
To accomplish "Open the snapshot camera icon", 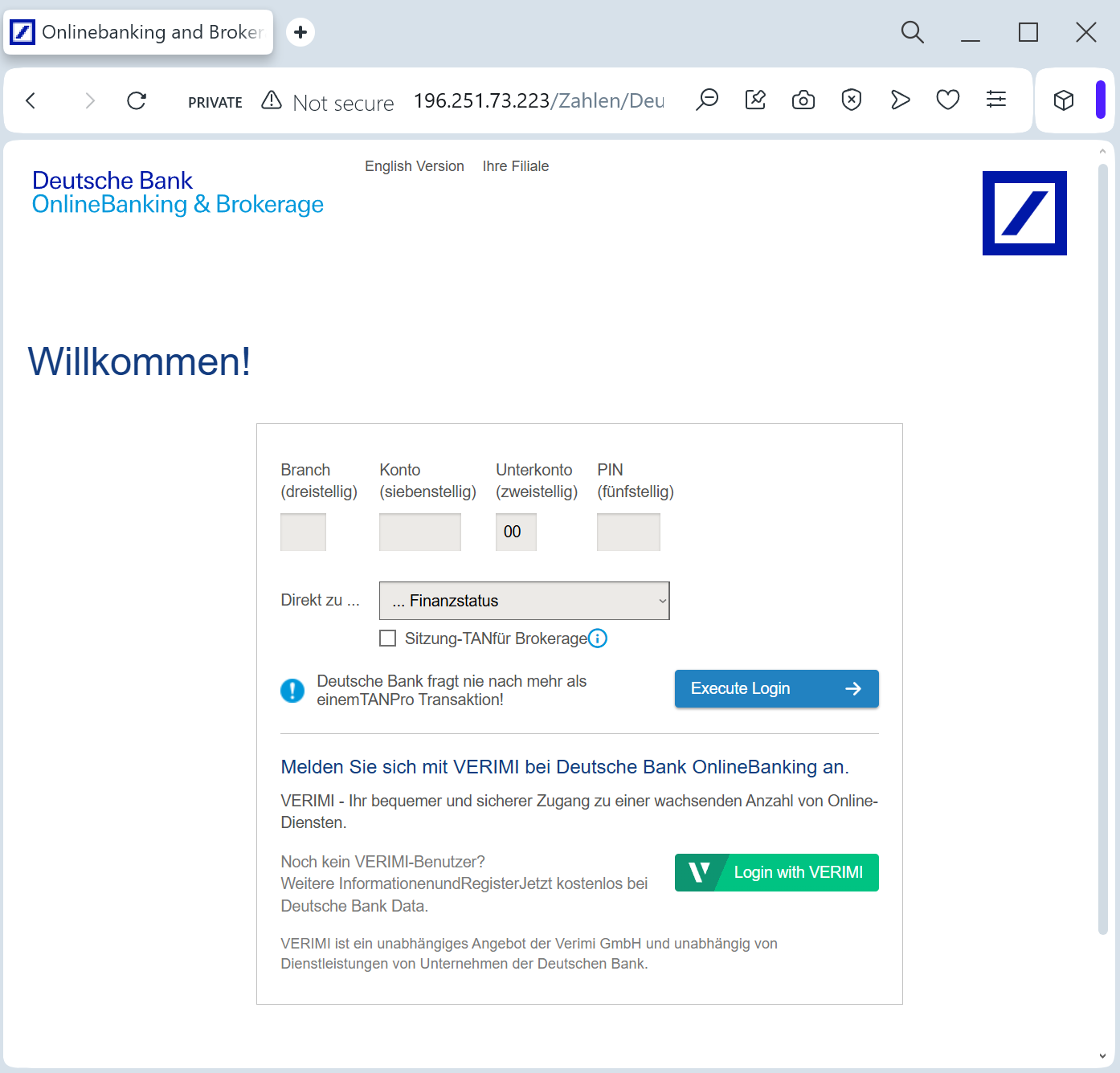I will point(803,100).
